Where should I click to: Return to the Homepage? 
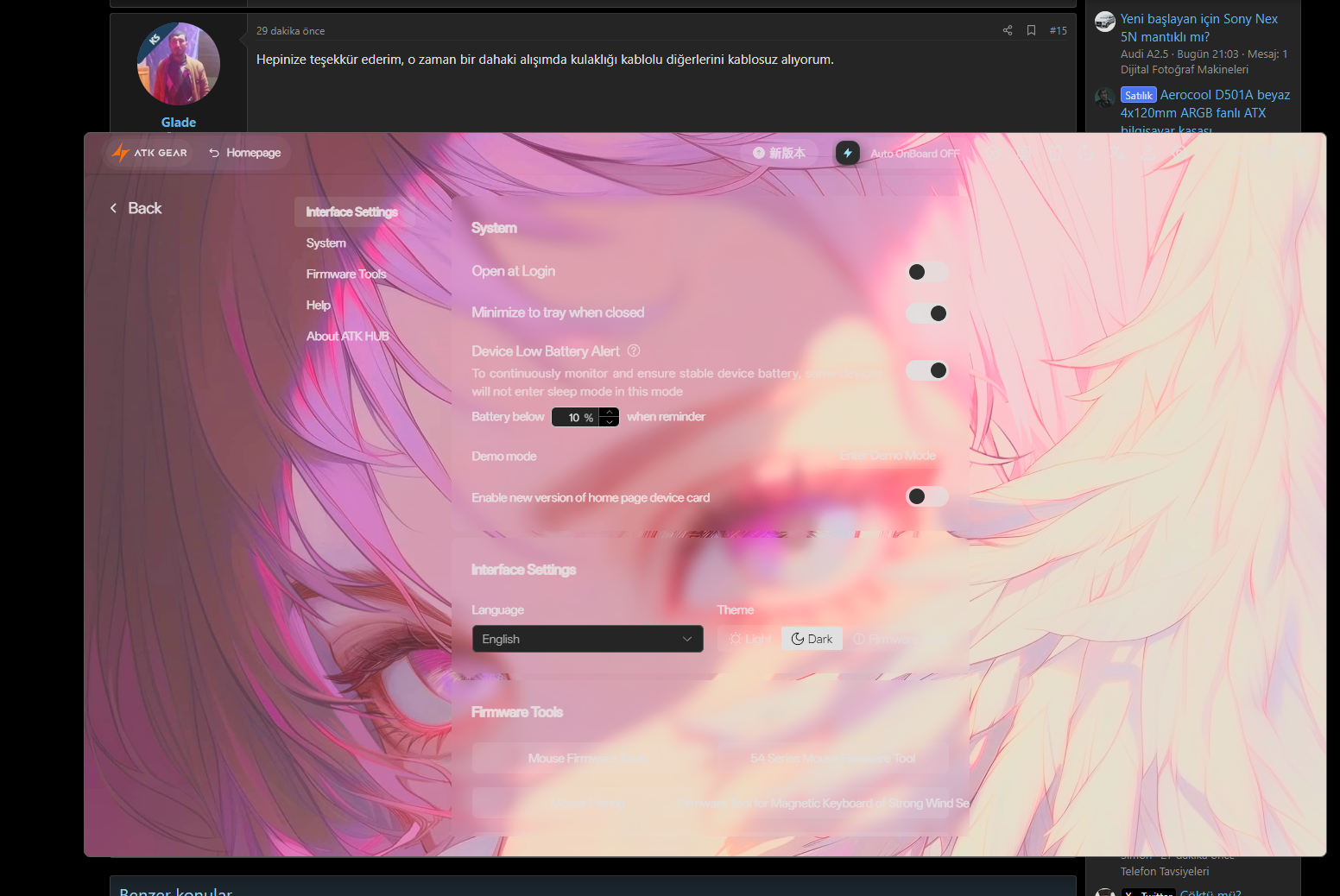click(245, 153)
